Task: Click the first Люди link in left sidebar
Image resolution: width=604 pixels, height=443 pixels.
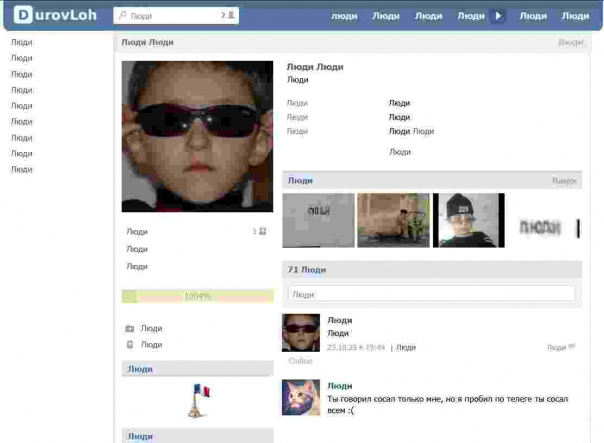Action: (22, 43)
